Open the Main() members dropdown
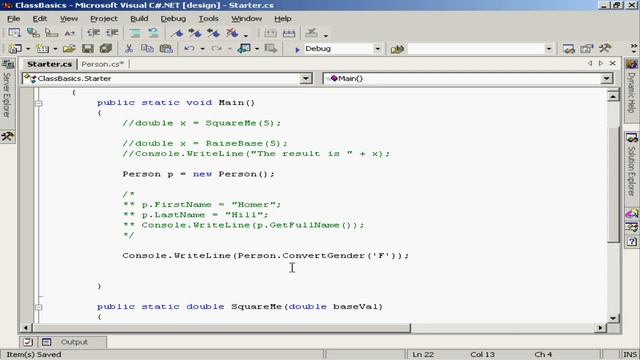640x360 pixels. click(607, 78)
